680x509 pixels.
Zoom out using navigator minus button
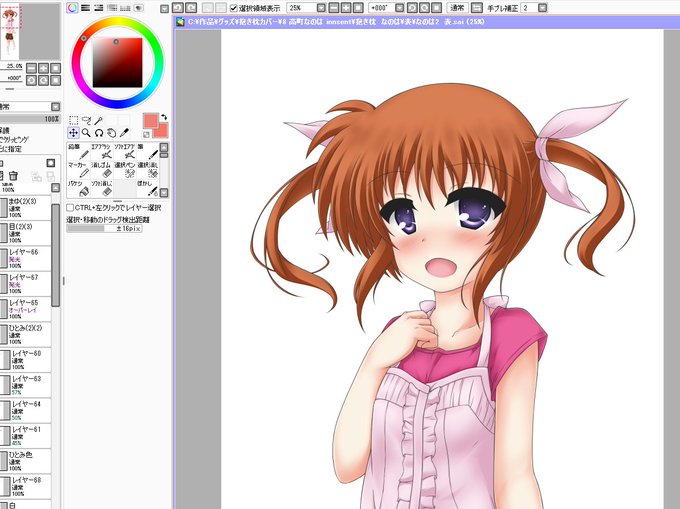31,68
